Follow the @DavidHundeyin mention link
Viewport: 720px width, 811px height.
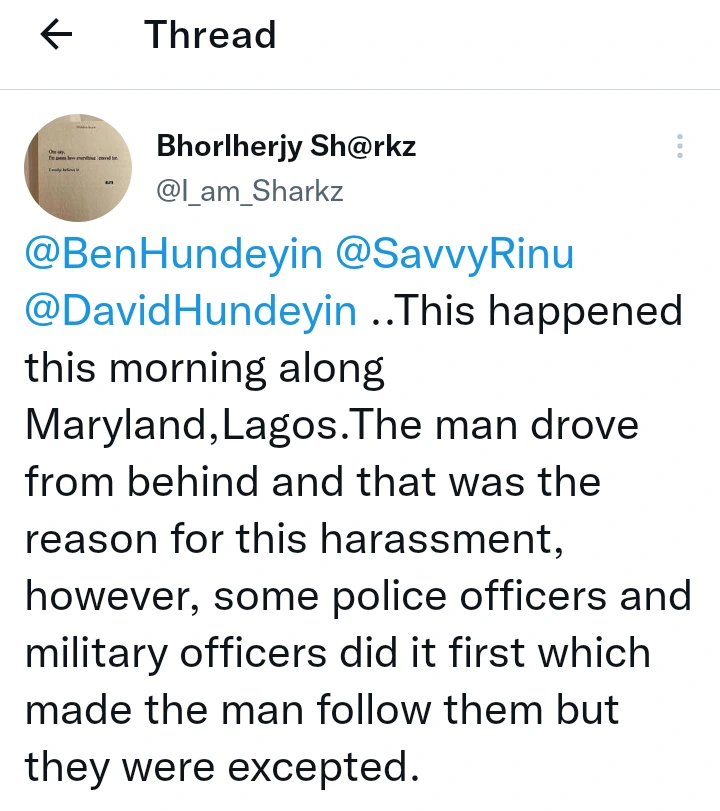click(x=191, y=311)
